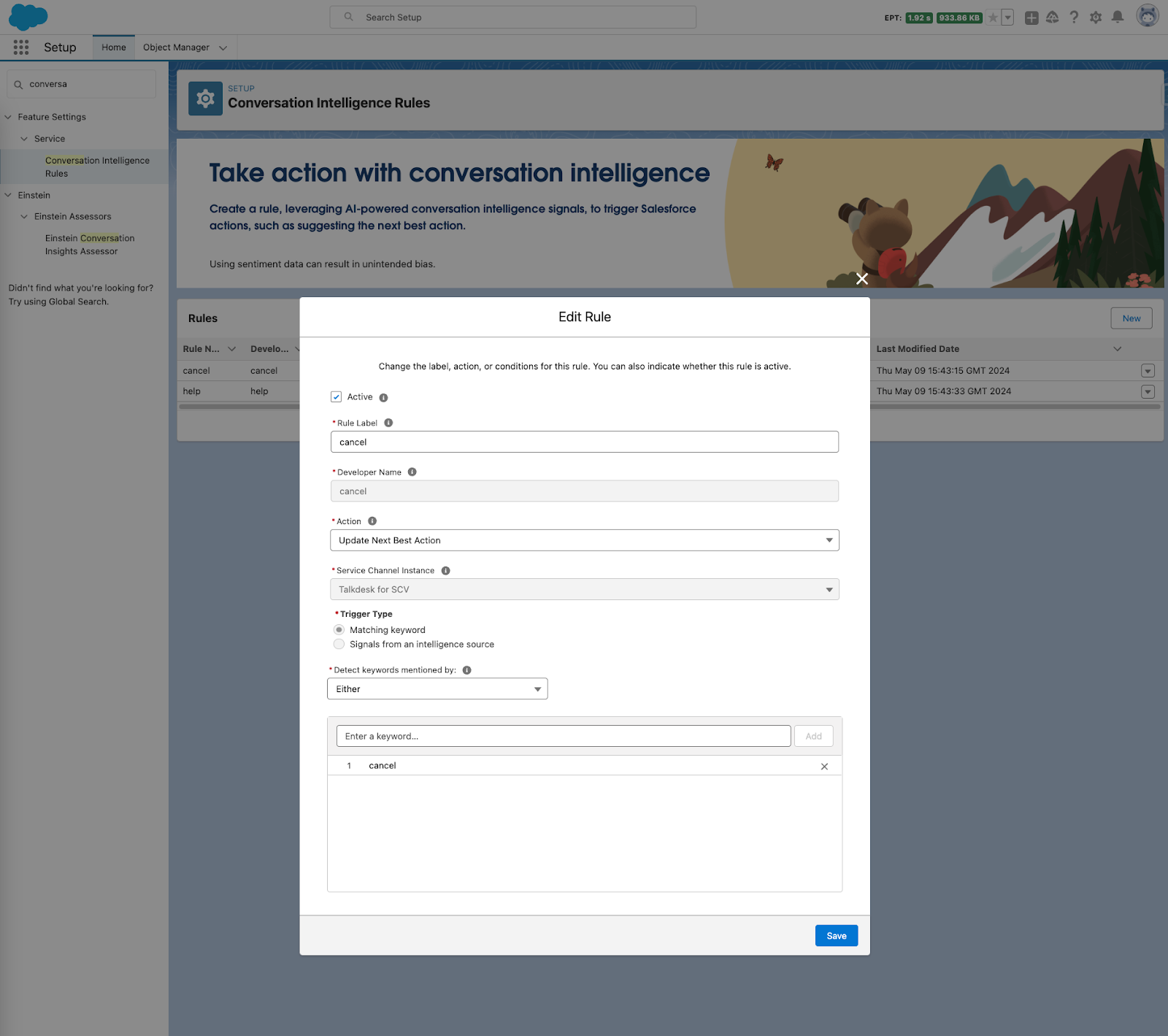Open the App Launcher grid icon
1168x1036 pixels.
tap(21, 47)
